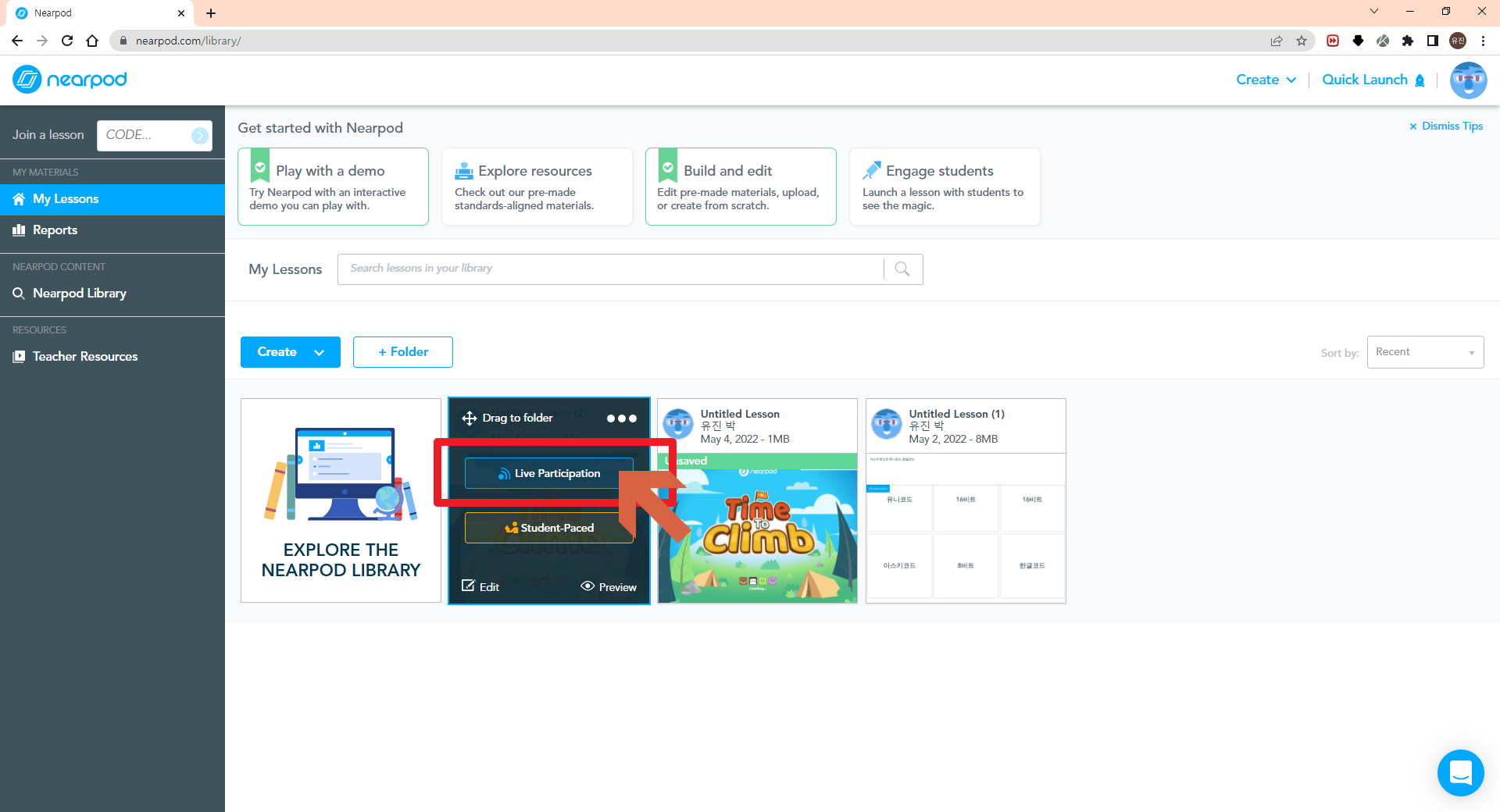Launch the lesson as Student-Paced
This screenshot has height=812, width=1500.
click(549, 528)
